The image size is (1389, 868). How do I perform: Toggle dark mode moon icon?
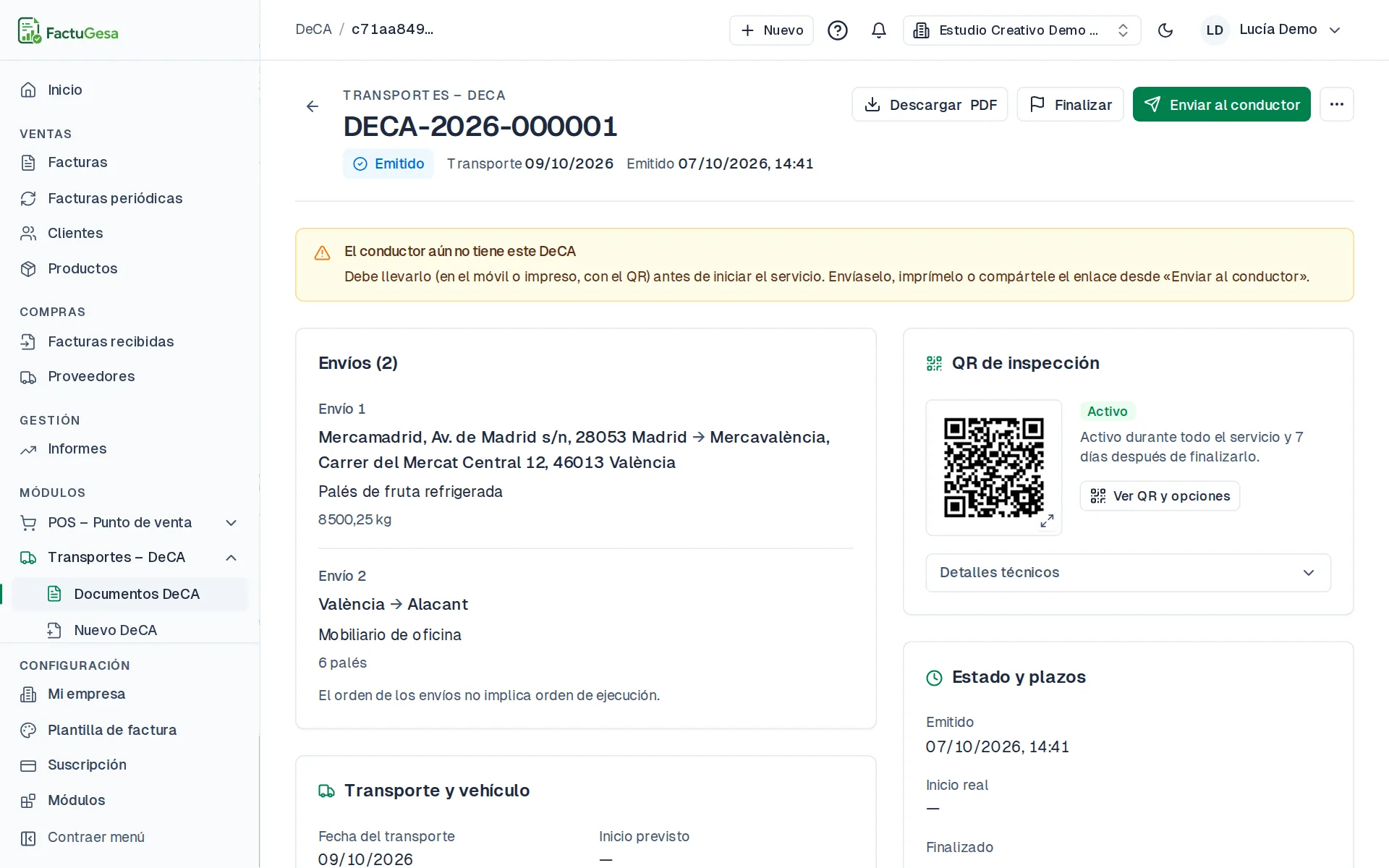tap(1165, 30)
